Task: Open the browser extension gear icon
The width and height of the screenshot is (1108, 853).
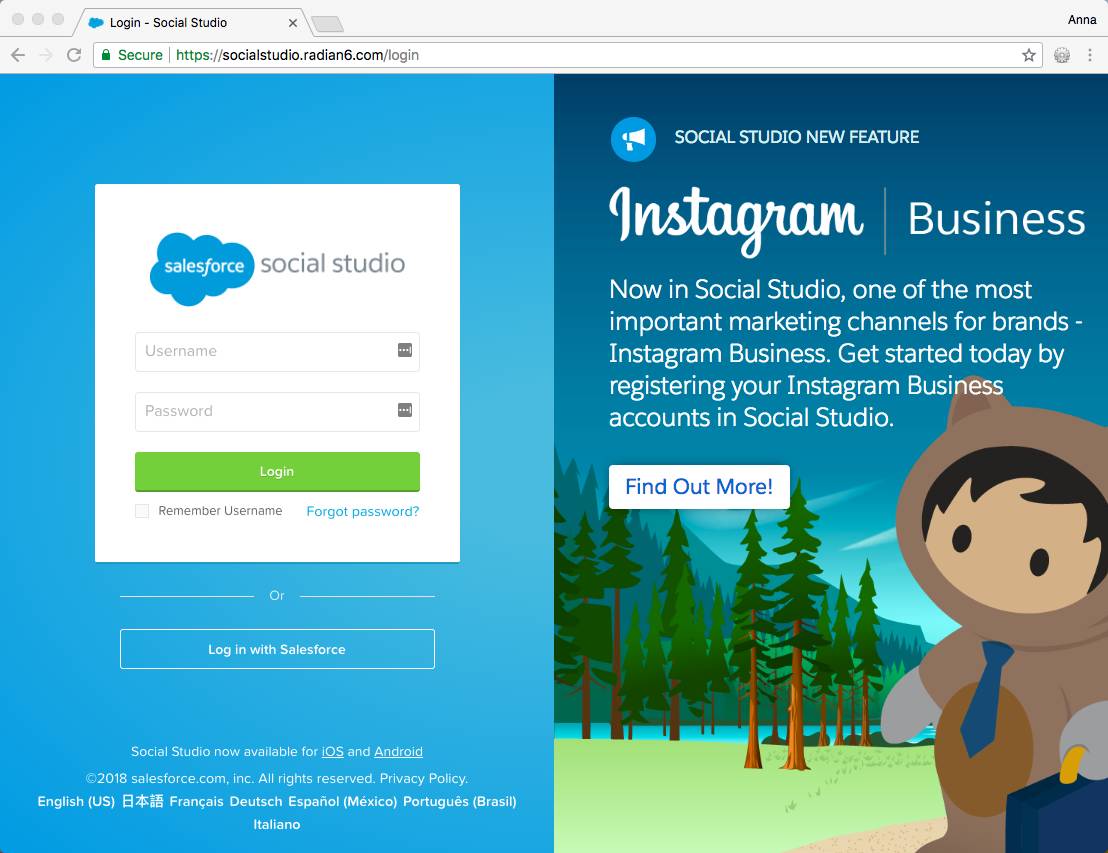Action: [1061, 55]
